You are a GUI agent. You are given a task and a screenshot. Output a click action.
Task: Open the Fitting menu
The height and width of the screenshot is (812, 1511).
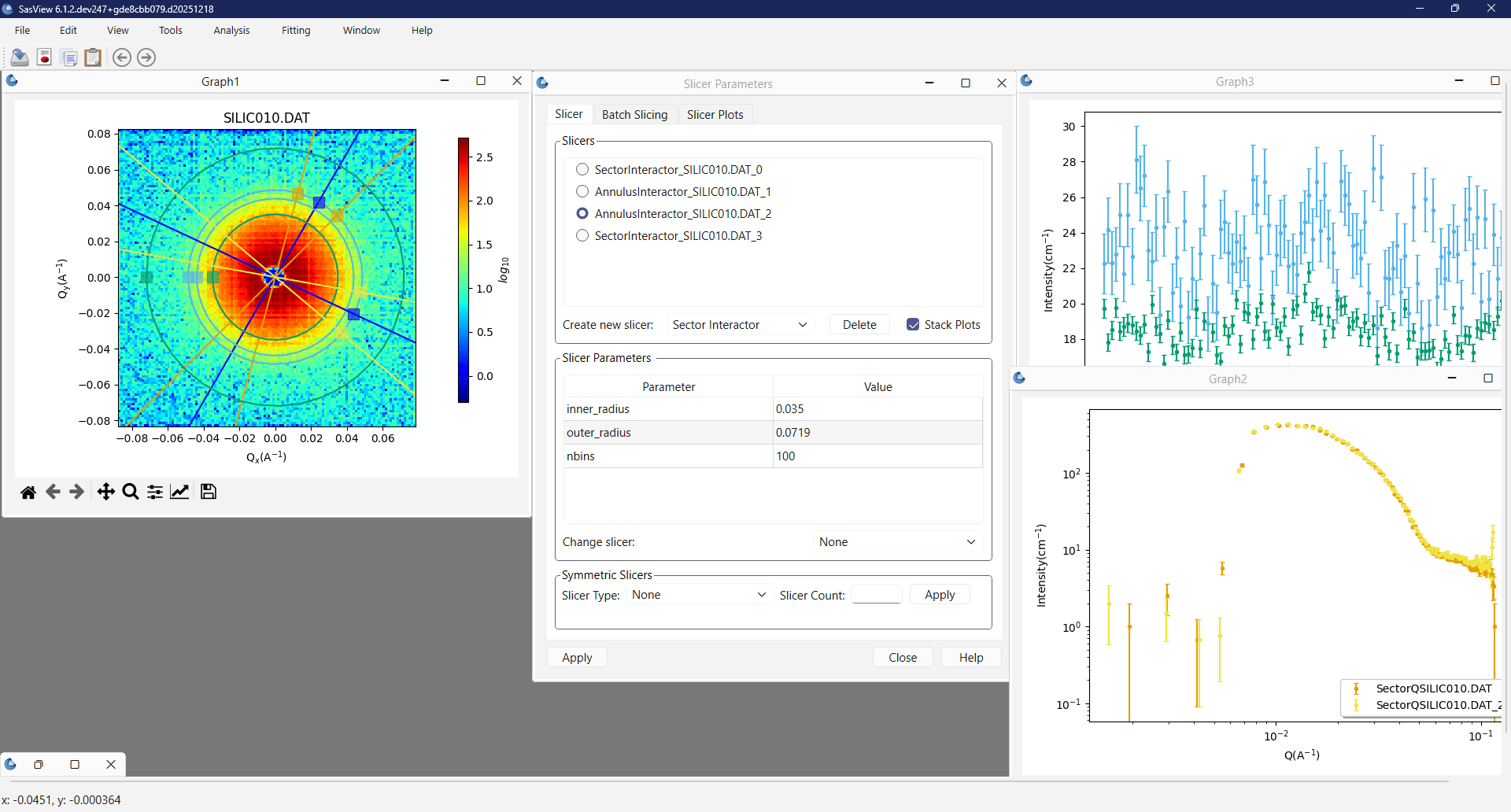(297, 30)
